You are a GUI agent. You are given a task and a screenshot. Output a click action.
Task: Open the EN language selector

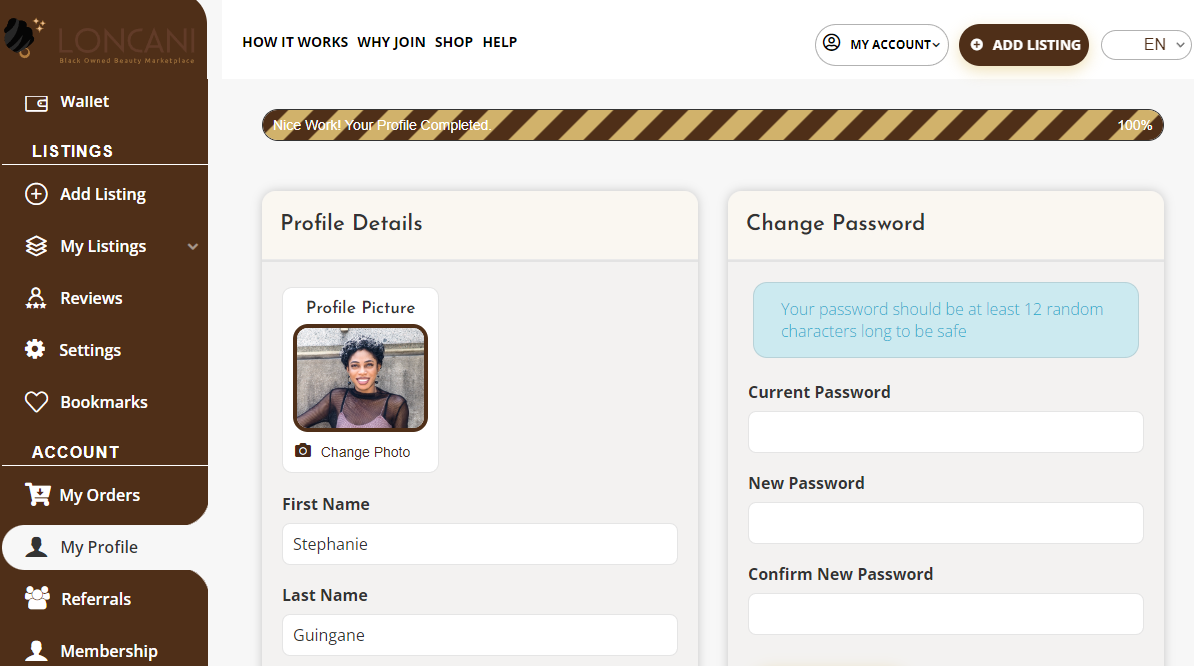[x=1146, y=45]
